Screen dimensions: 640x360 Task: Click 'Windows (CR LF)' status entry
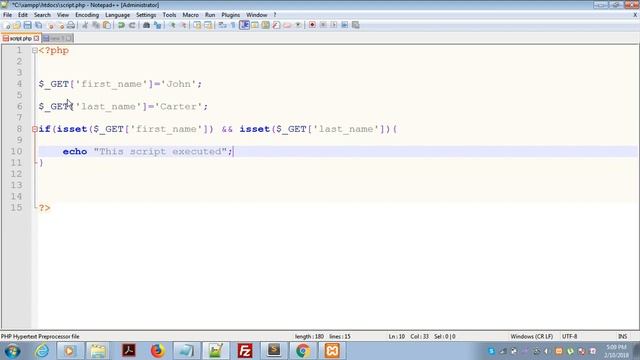point(531,337)
